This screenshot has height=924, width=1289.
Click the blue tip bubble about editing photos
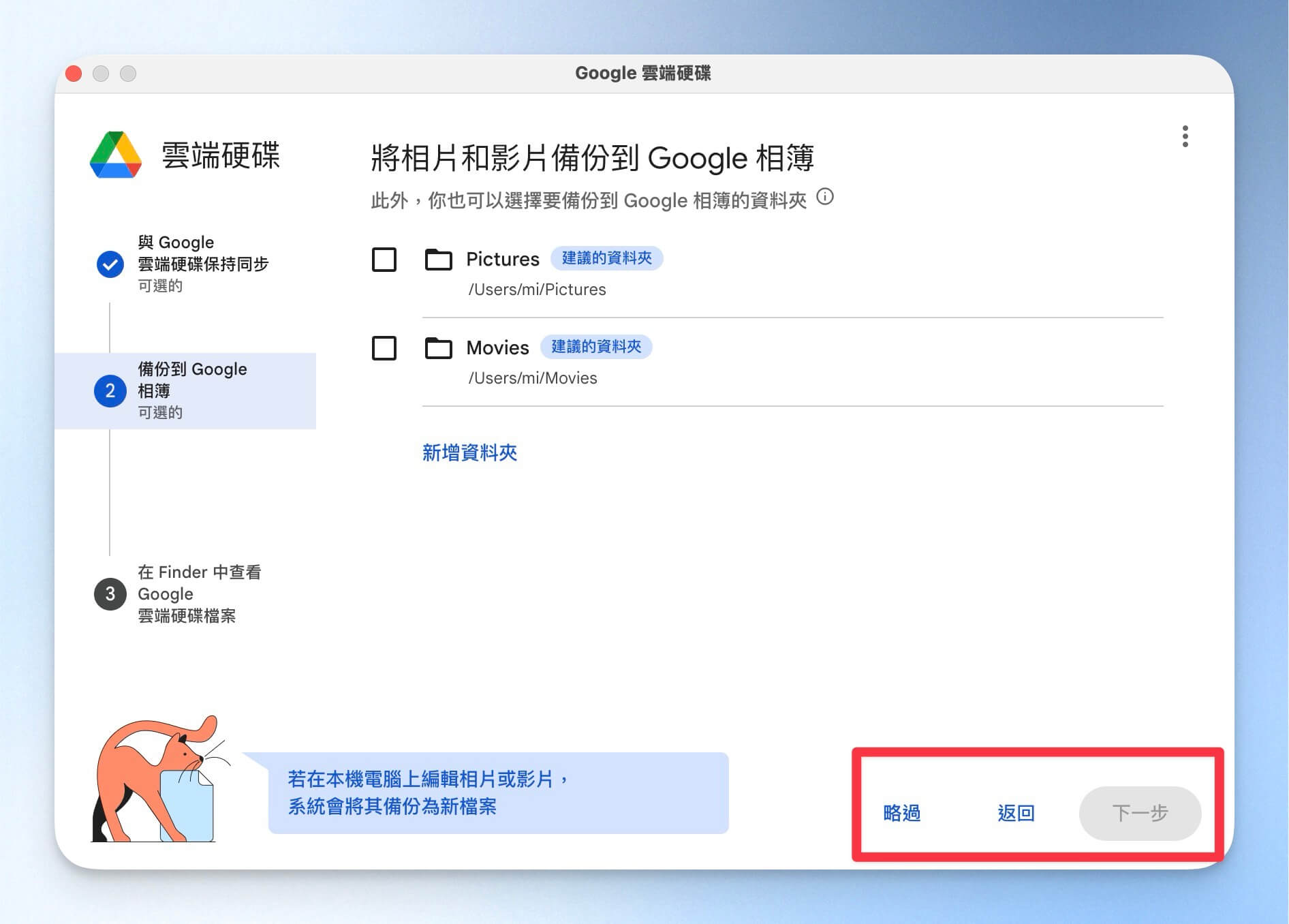coord(498,793)
